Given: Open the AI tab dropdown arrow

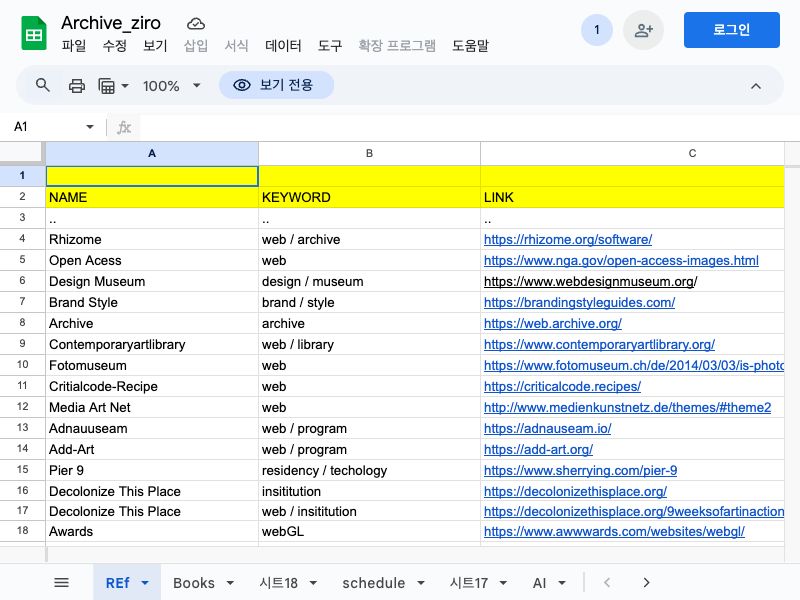Looking at the screenshot, I should tap(562, 583).
